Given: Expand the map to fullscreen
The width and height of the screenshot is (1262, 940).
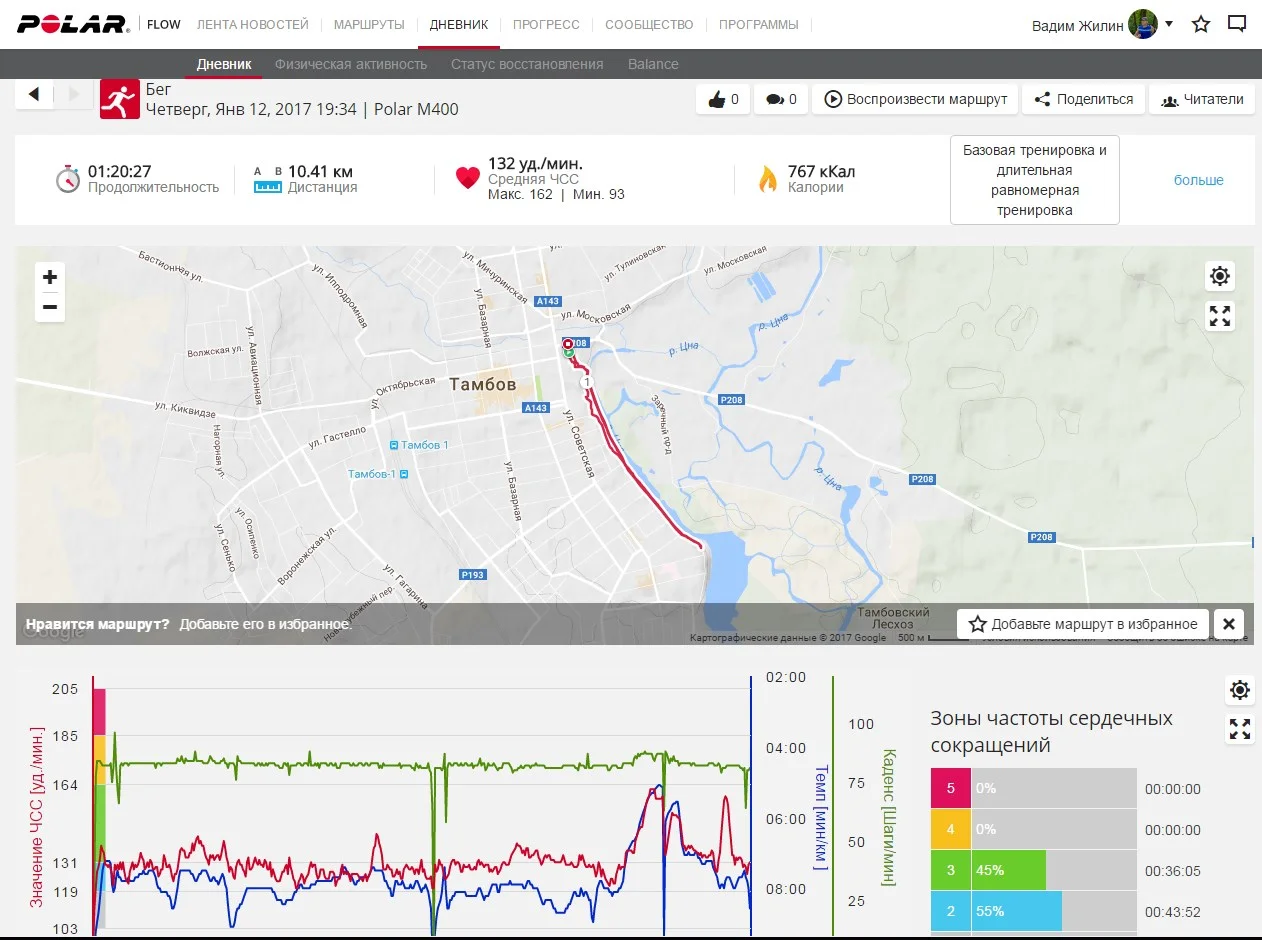Looking at the screenshot, I should pyautogui.click(x=1220, y=316).
